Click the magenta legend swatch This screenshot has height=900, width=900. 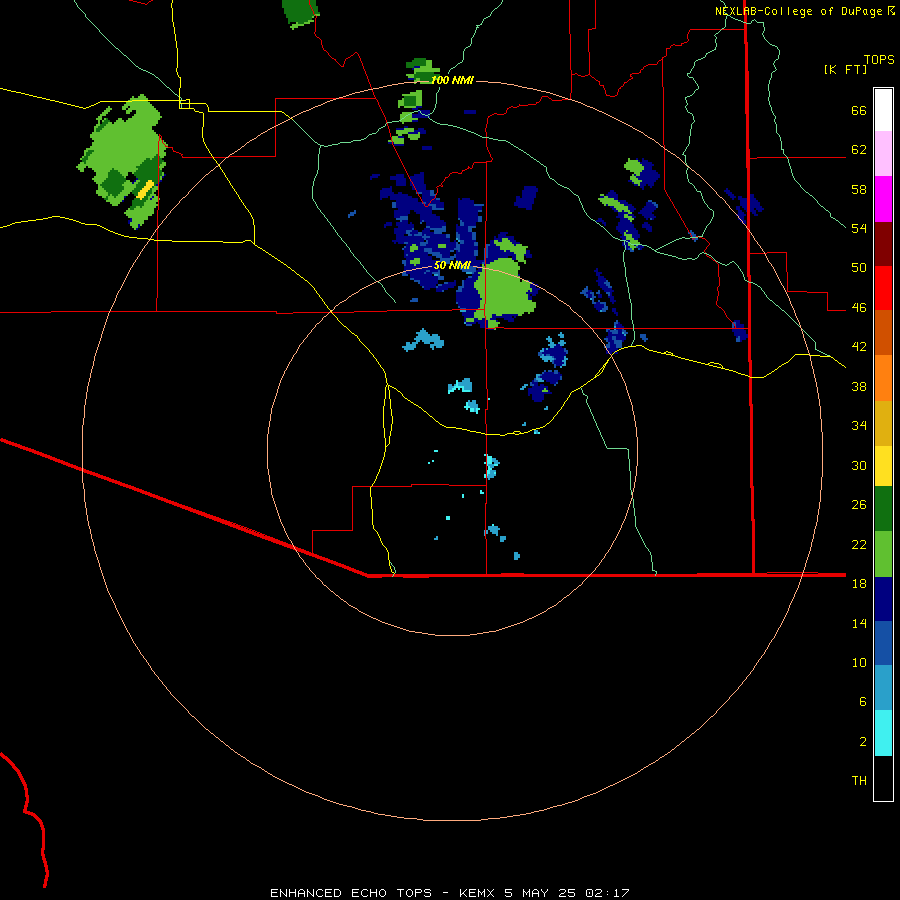883,199
